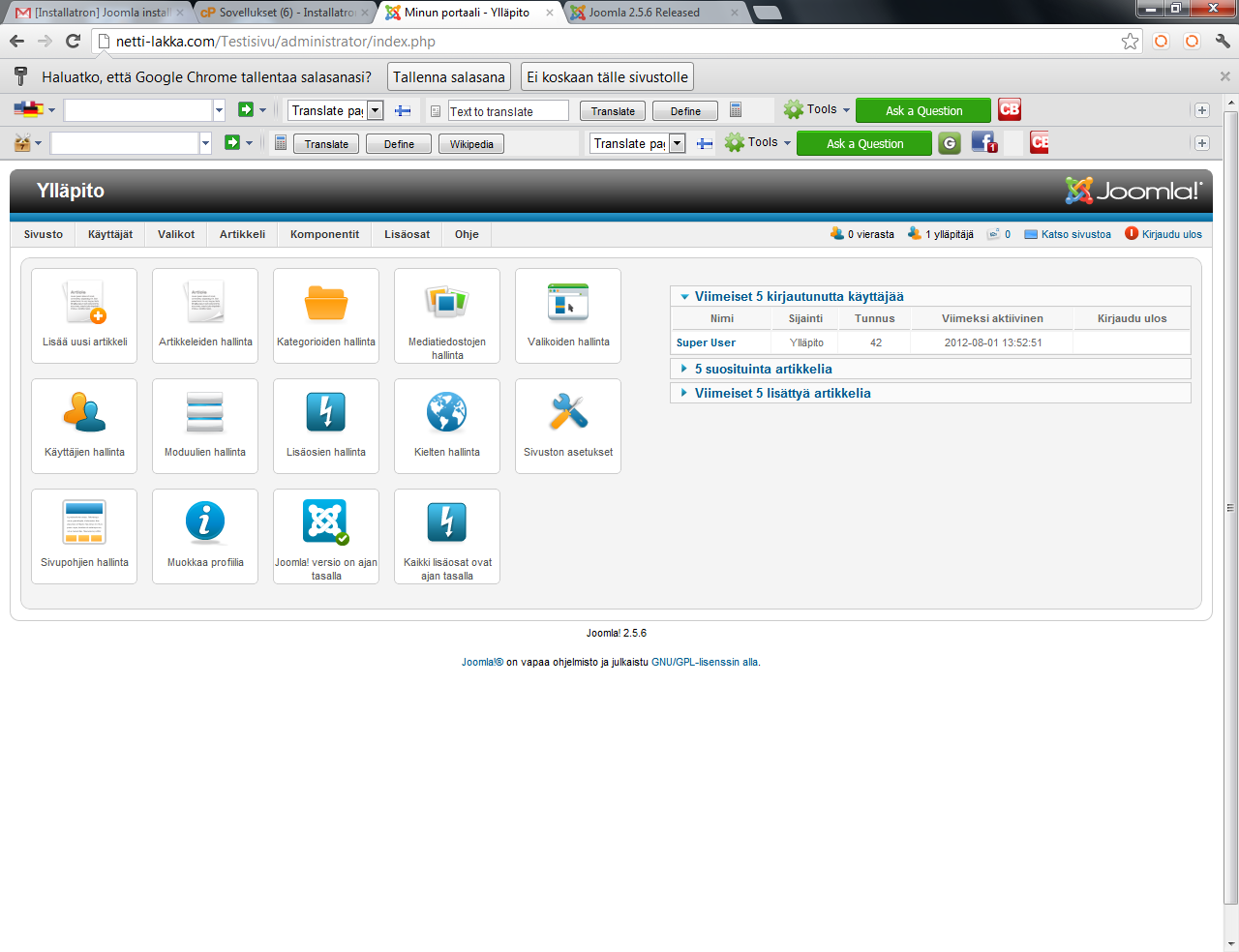Open Käyttäjien hallinta icon
The width and height of the screenshot is (1239, 952).
84,426
